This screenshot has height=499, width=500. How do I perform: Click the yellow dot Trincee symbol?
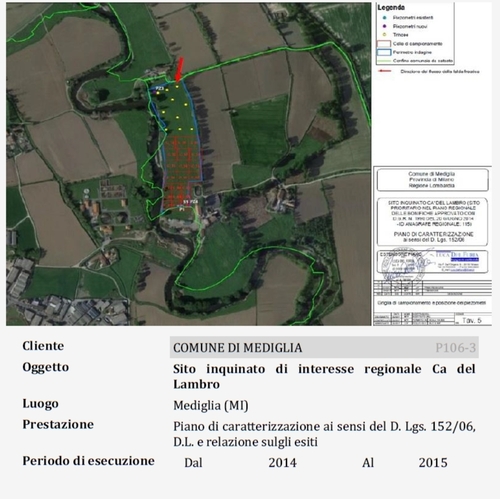385,35
